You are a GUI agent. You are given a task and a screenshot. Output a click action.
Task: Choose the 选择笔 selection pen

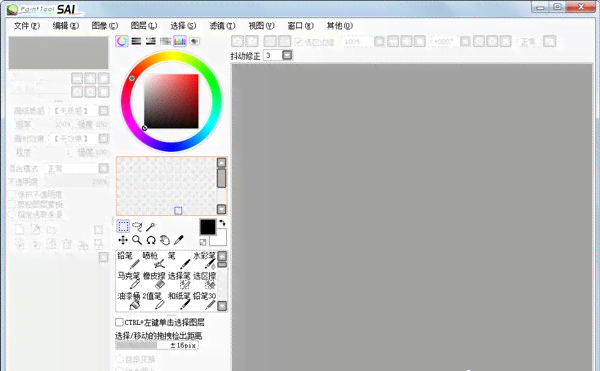(x=179, y=280)
